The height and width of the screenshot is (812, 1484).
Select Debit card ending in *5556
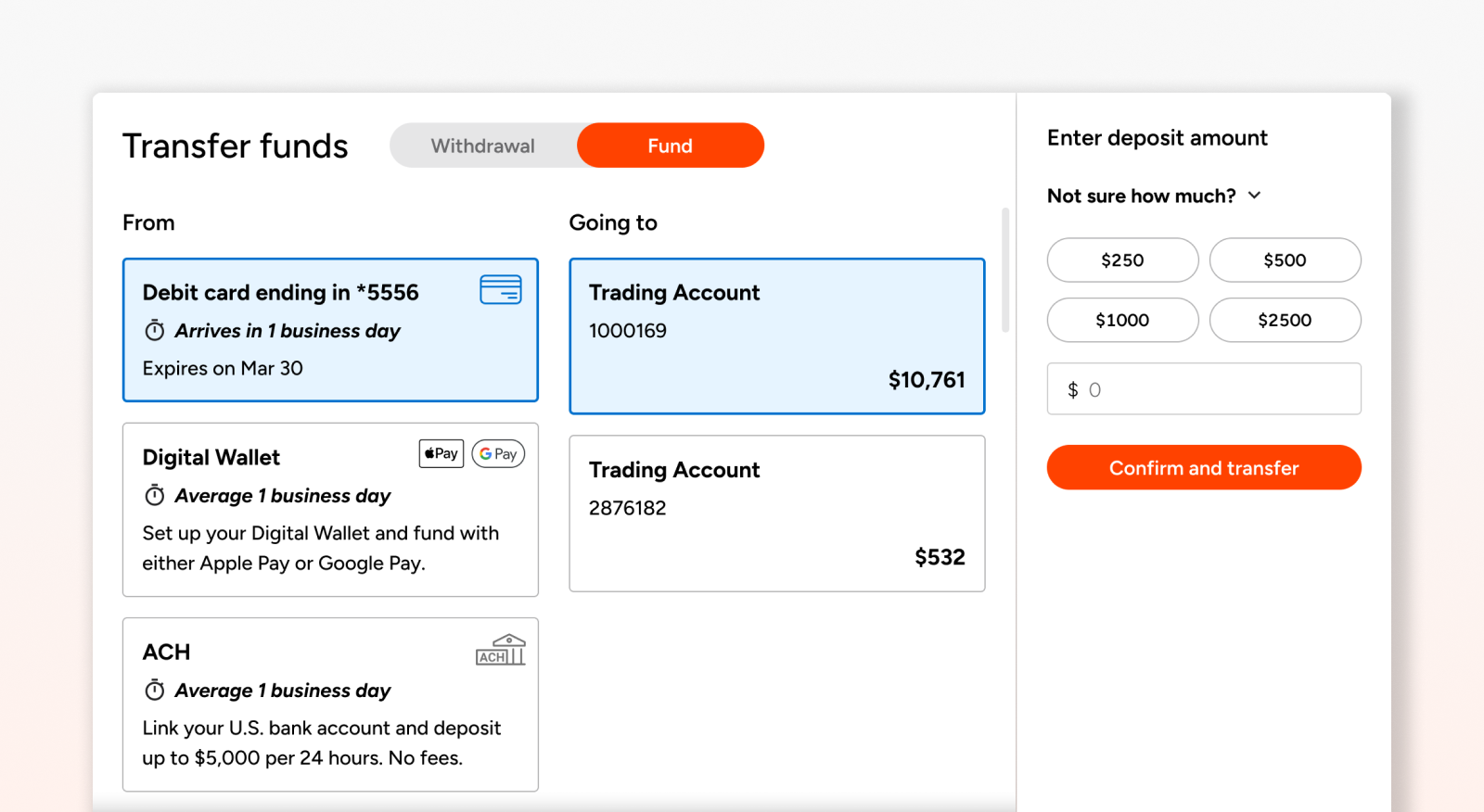pyautogui.click(x=330, y=330)
